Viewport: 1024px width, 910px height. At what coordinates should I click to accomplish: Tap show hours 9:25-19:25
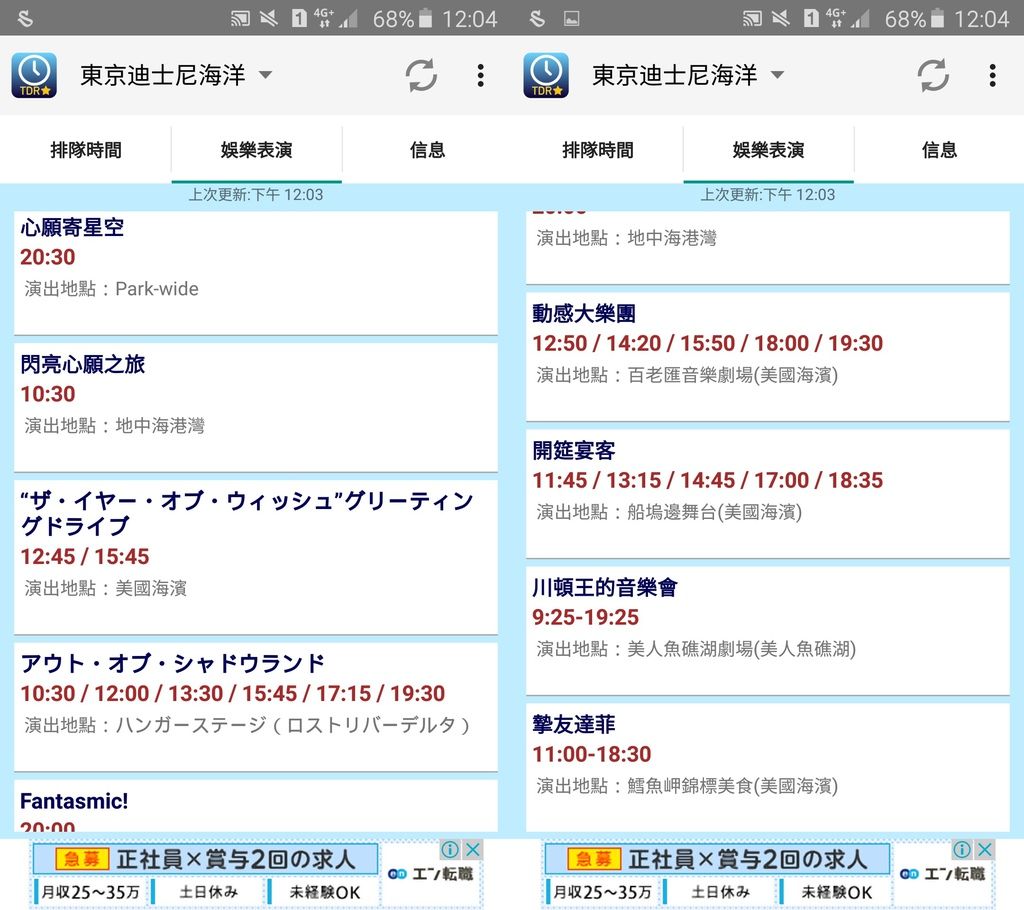point(585,617)
